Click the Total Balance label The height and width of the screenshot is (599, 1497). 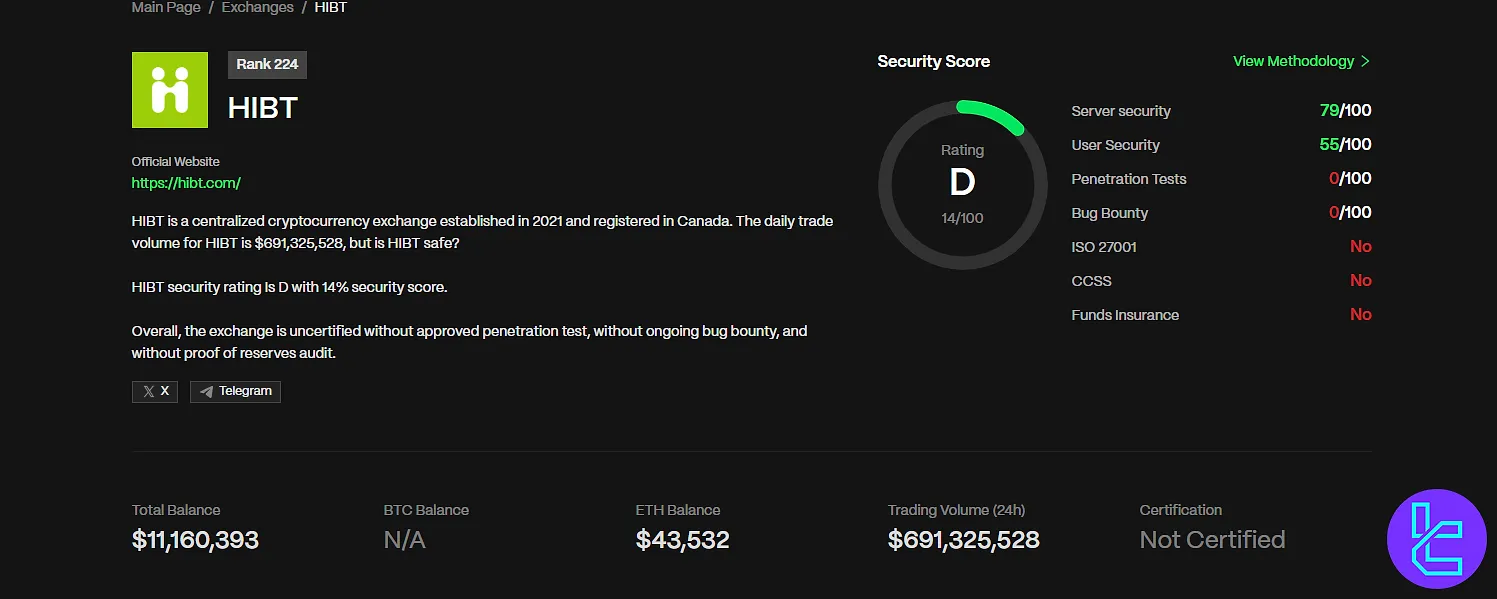(x=176, y=510)
